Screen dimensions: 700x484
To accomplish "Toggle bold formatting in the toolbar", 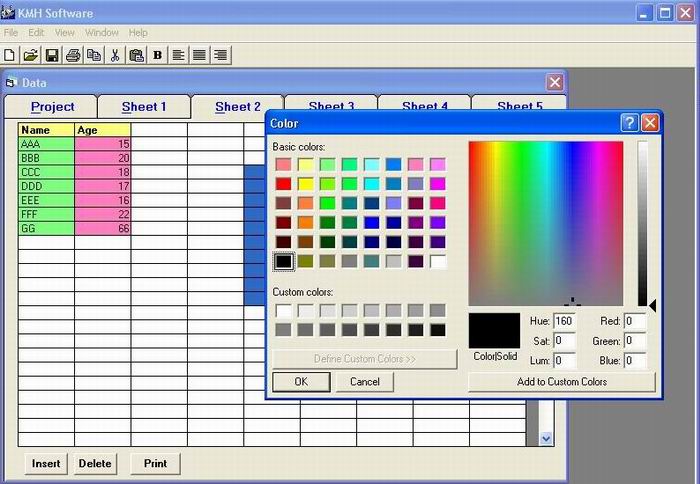I will click(x=157, y=55).
